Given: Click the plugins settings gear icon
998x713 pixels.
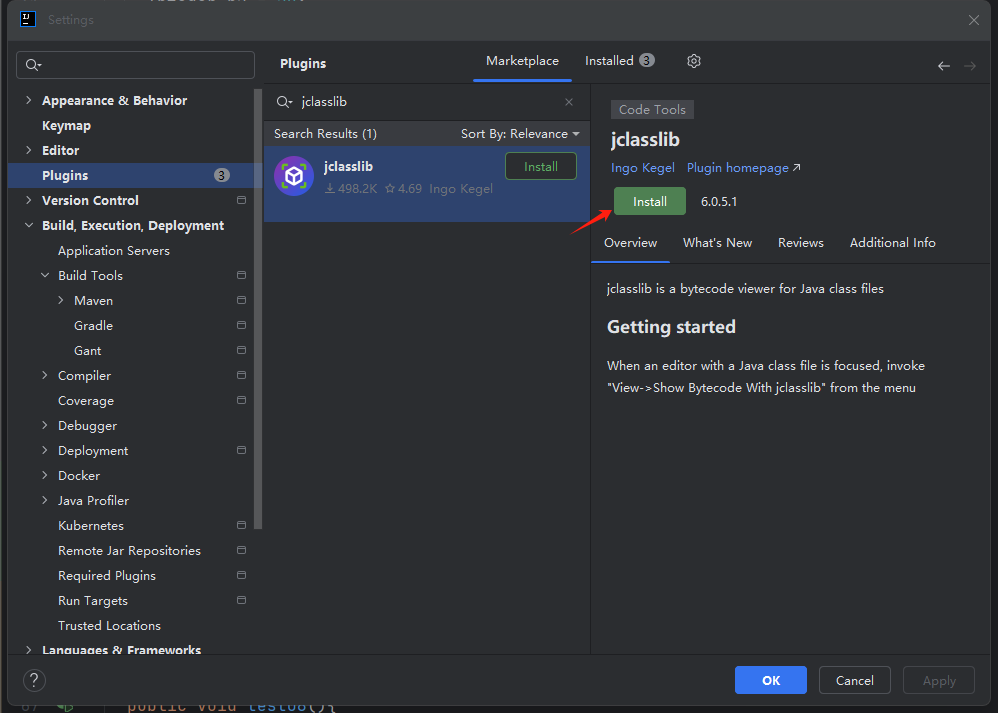Looking at the screenshot, I should point(694,61).
